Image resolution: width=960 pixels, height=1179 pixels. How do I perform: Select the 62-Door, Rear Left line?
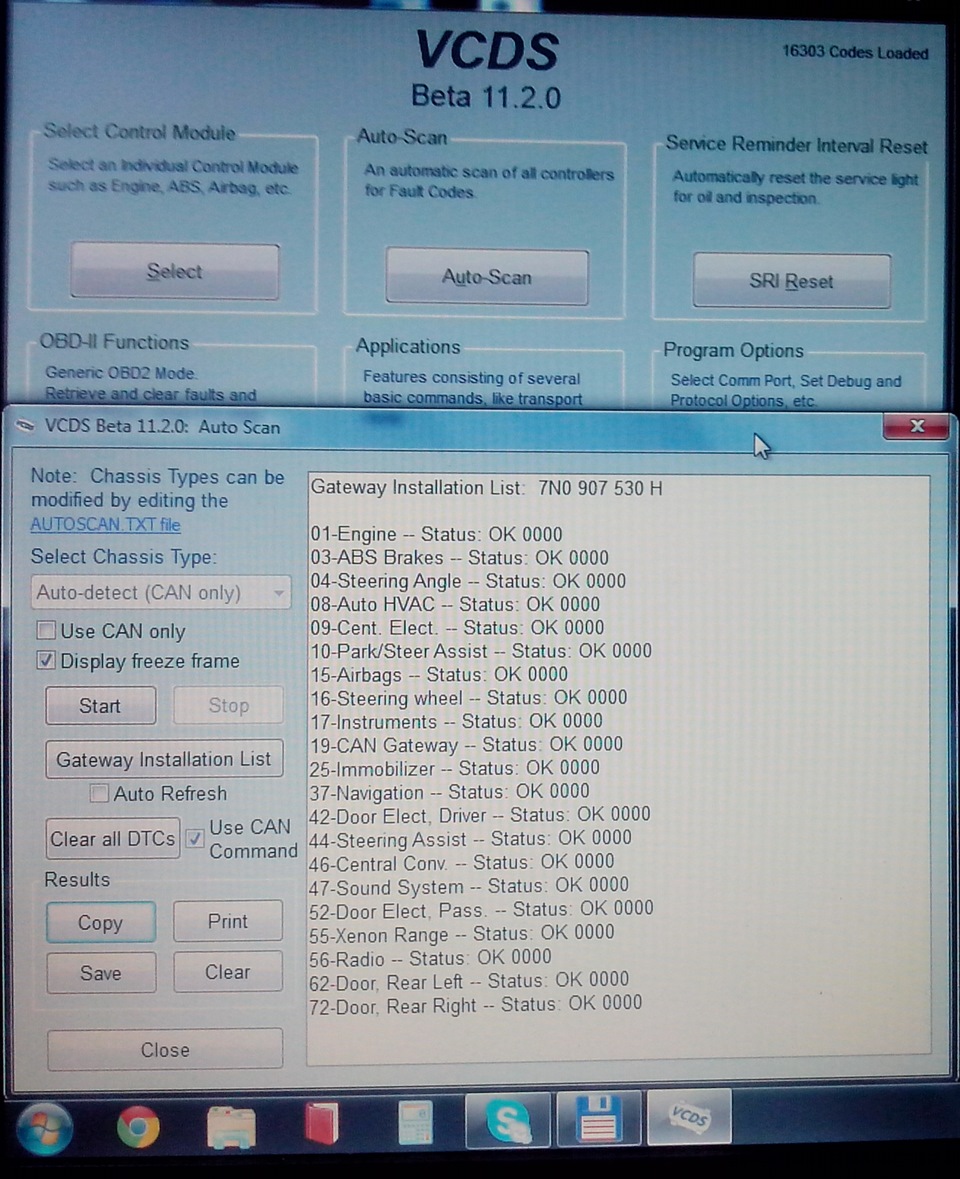pos(469,980)
